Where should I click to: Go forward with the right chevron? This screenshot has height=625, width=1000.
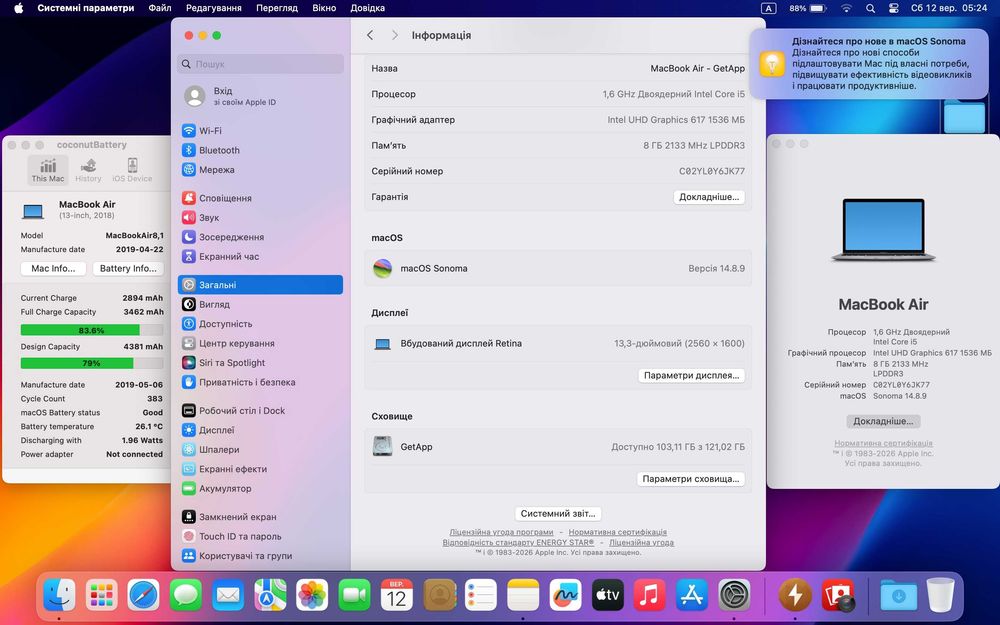[x=394, y=35]
